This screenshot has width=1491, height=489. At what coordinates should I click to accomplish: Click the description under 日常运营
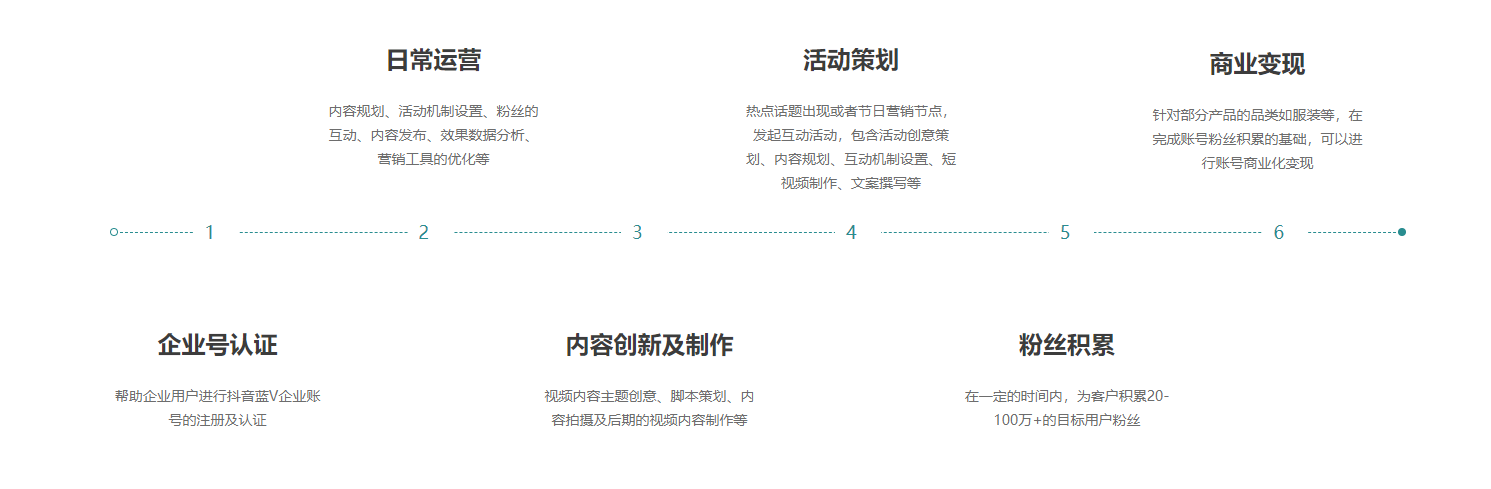433,135
